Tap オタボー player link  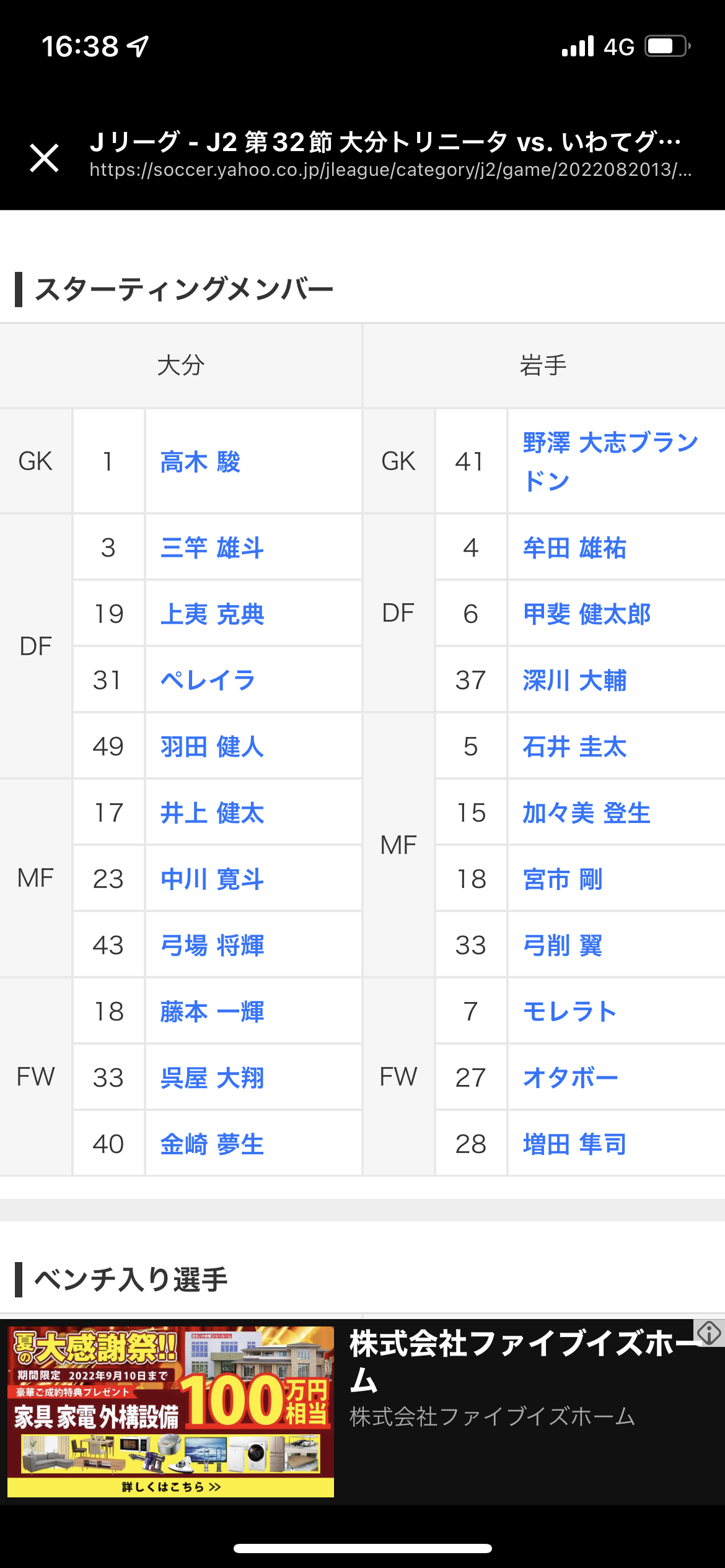click(x=570, y=1078)
